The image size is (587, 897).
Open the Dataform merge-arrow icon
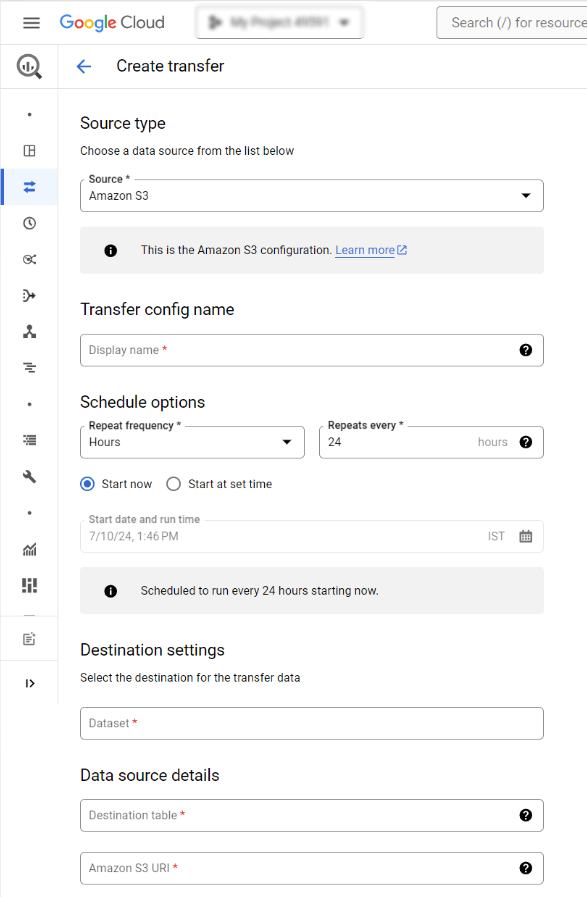click(29, 295)
